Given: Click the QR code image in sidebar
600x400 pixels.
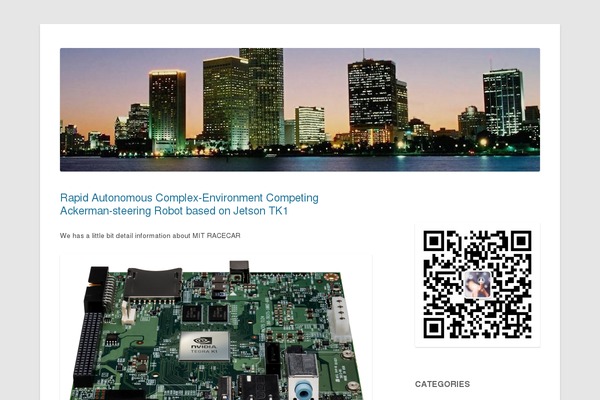Looking at the screenshot, I should (477, 285).
